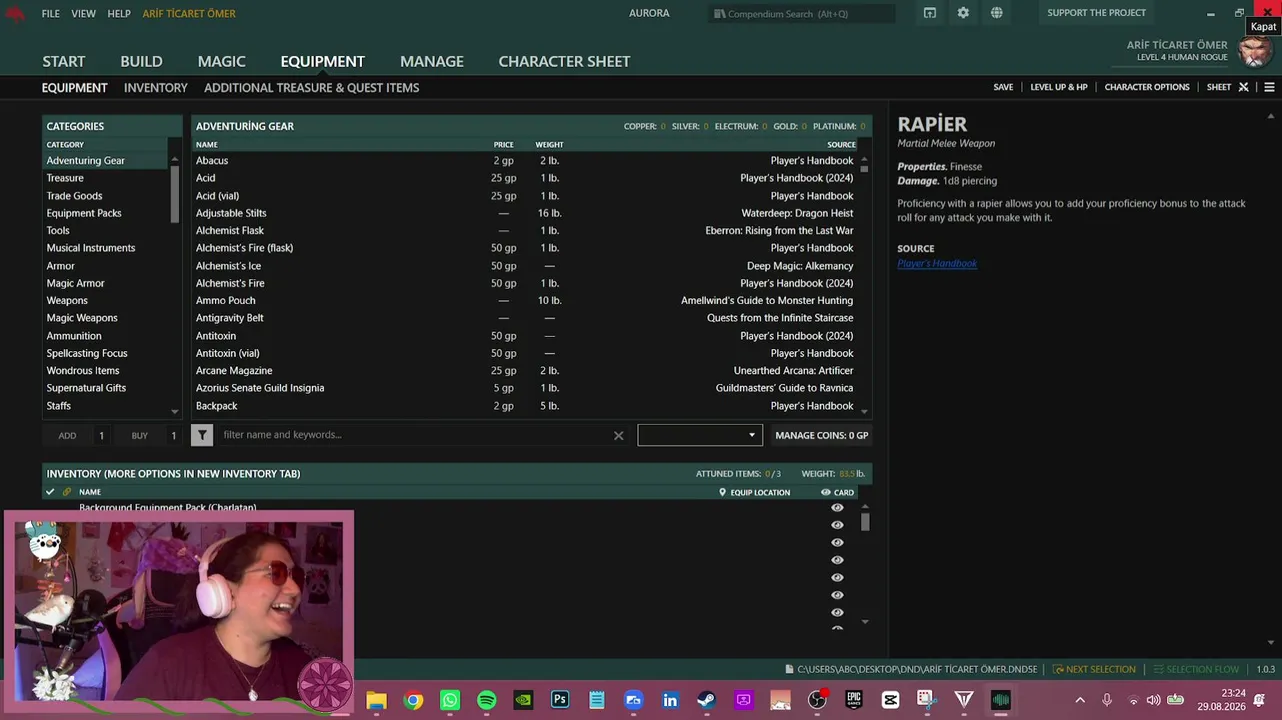Open CHARACTER OPTIONS
Viewport: 1282px width, 720px height.
click(x=1147, y=87)
